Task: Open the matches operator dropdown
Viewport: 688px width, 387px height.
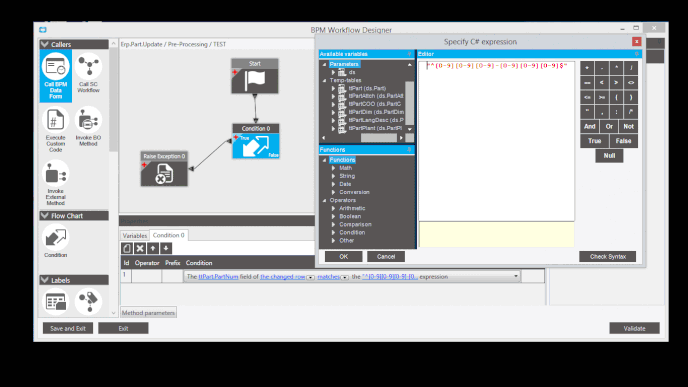Action: pyautogui.click(x=344, y=277)
